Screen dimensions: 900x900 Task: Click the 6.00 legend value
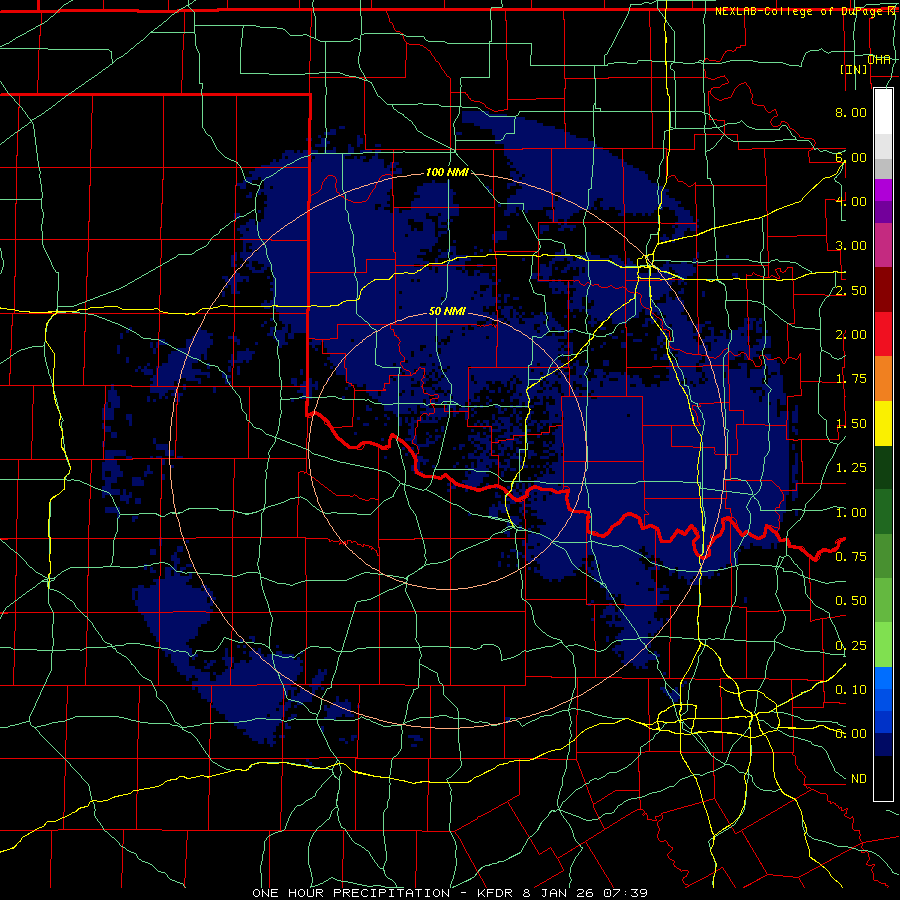click(x=851, y=157)
